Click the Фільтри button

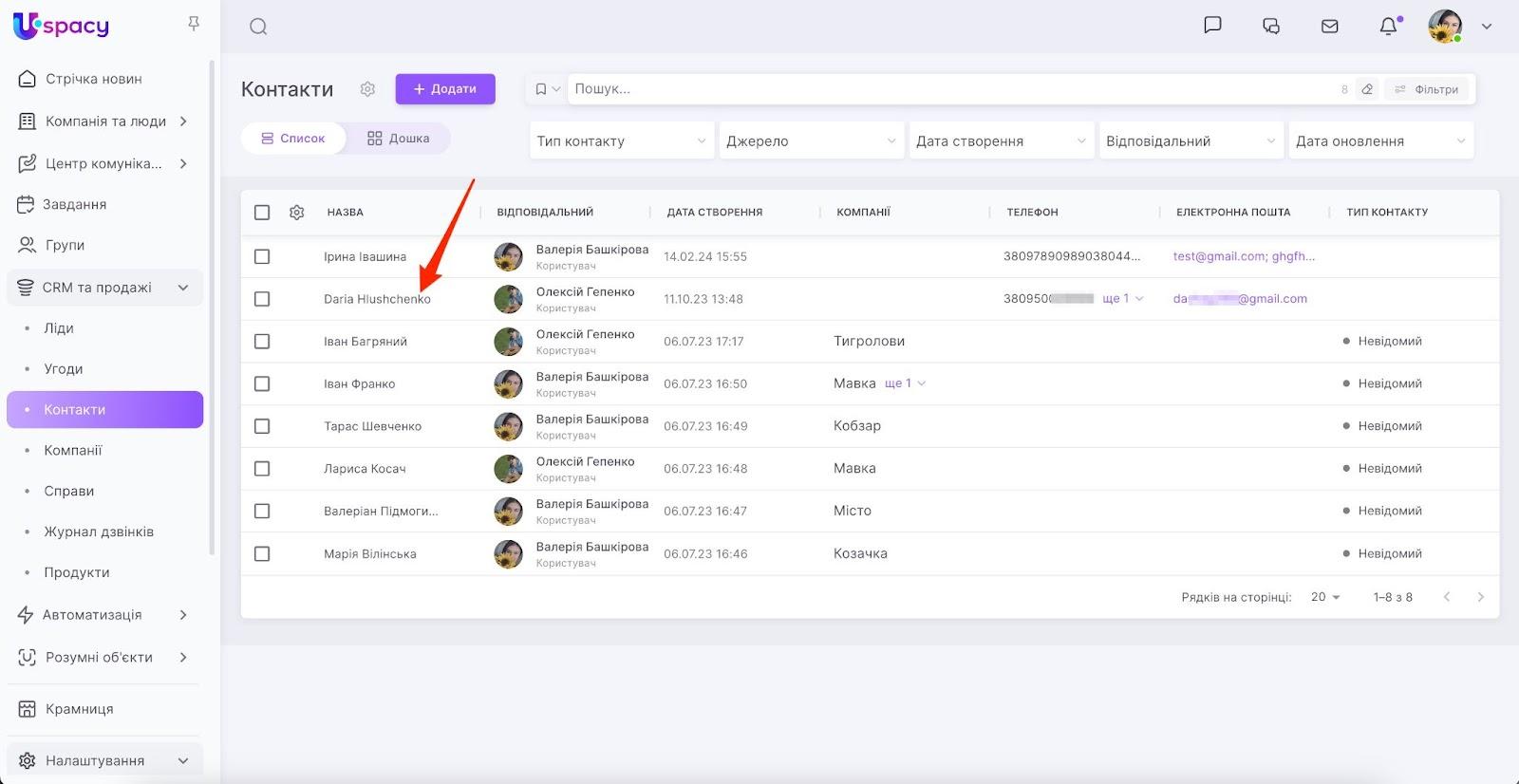[1426, 89]
